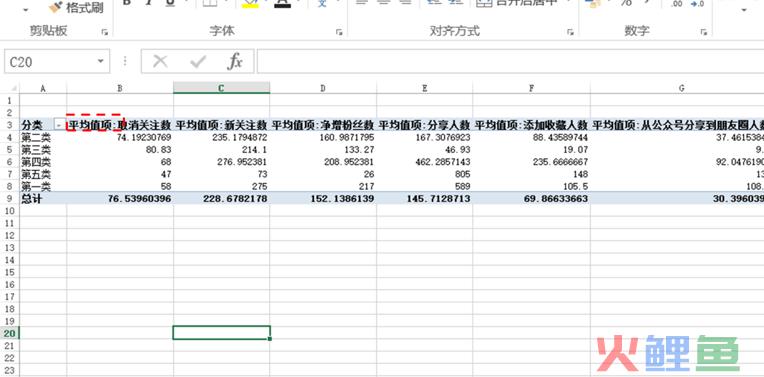Click the font color A button
764x377 pixels.
click(x=282, y=4)
